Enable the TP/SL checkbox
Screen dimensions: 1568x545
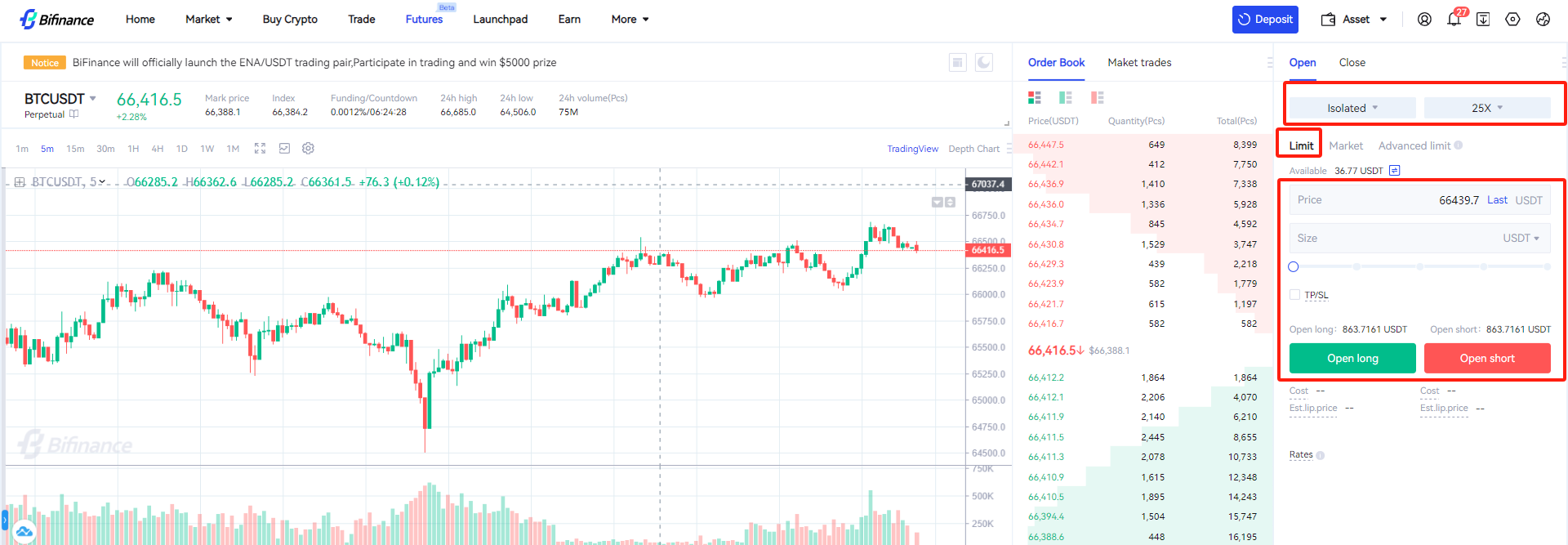tap(1295, 295)
